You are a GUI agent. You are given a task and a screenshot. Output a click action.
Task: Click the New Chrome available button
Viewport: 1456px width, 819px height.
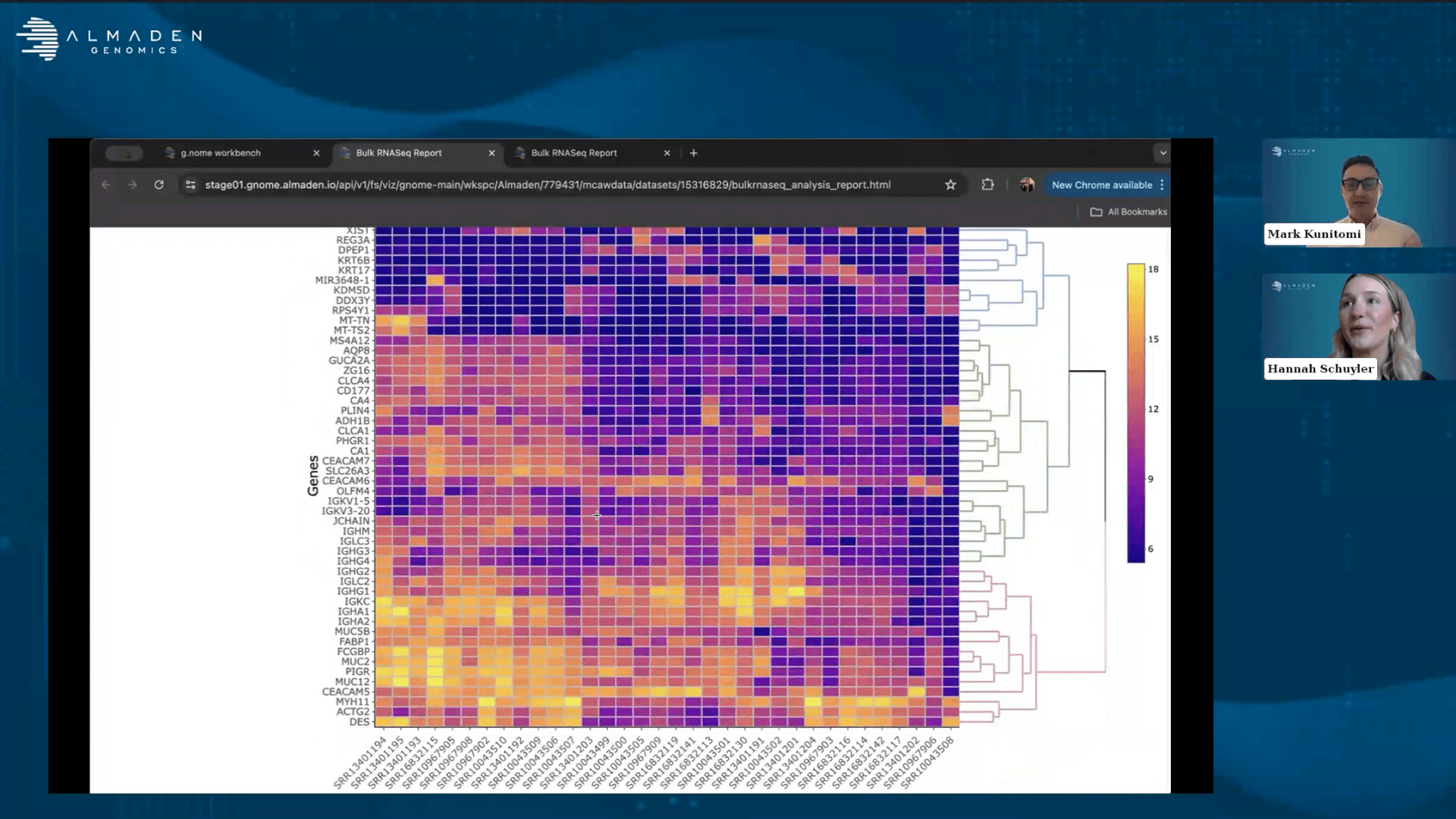(x=1101, y=185)
